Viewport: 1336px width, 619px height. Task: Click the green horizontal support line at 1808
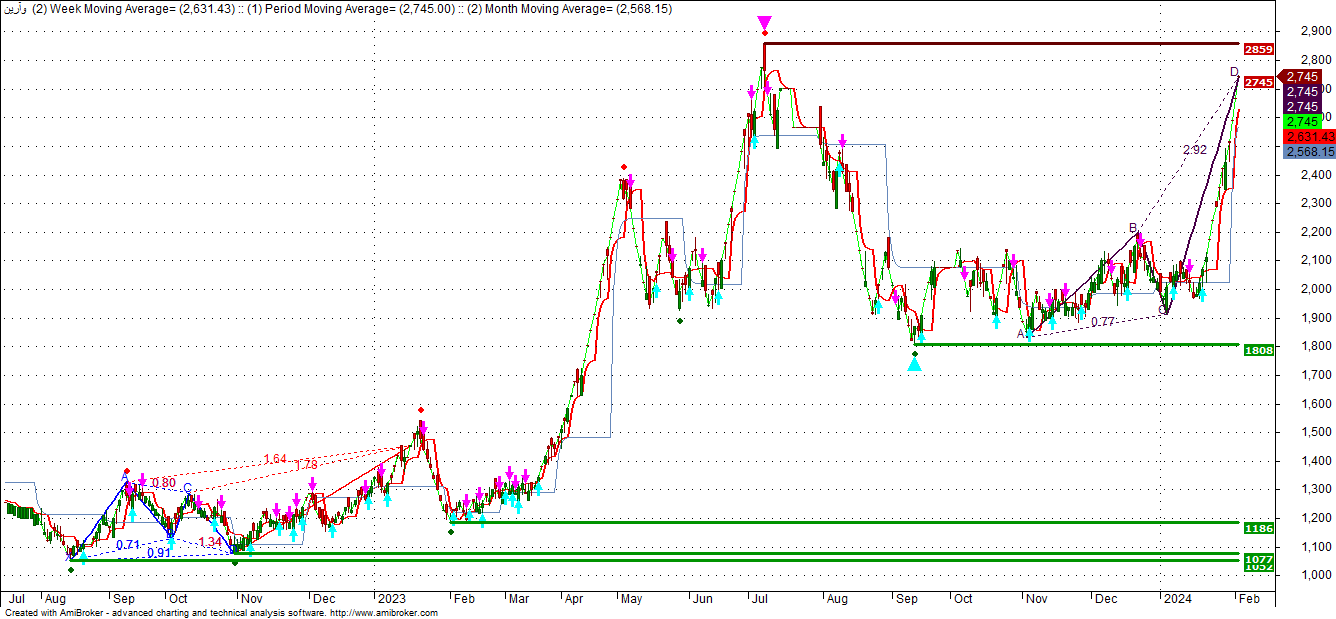tap(1076, 345)
